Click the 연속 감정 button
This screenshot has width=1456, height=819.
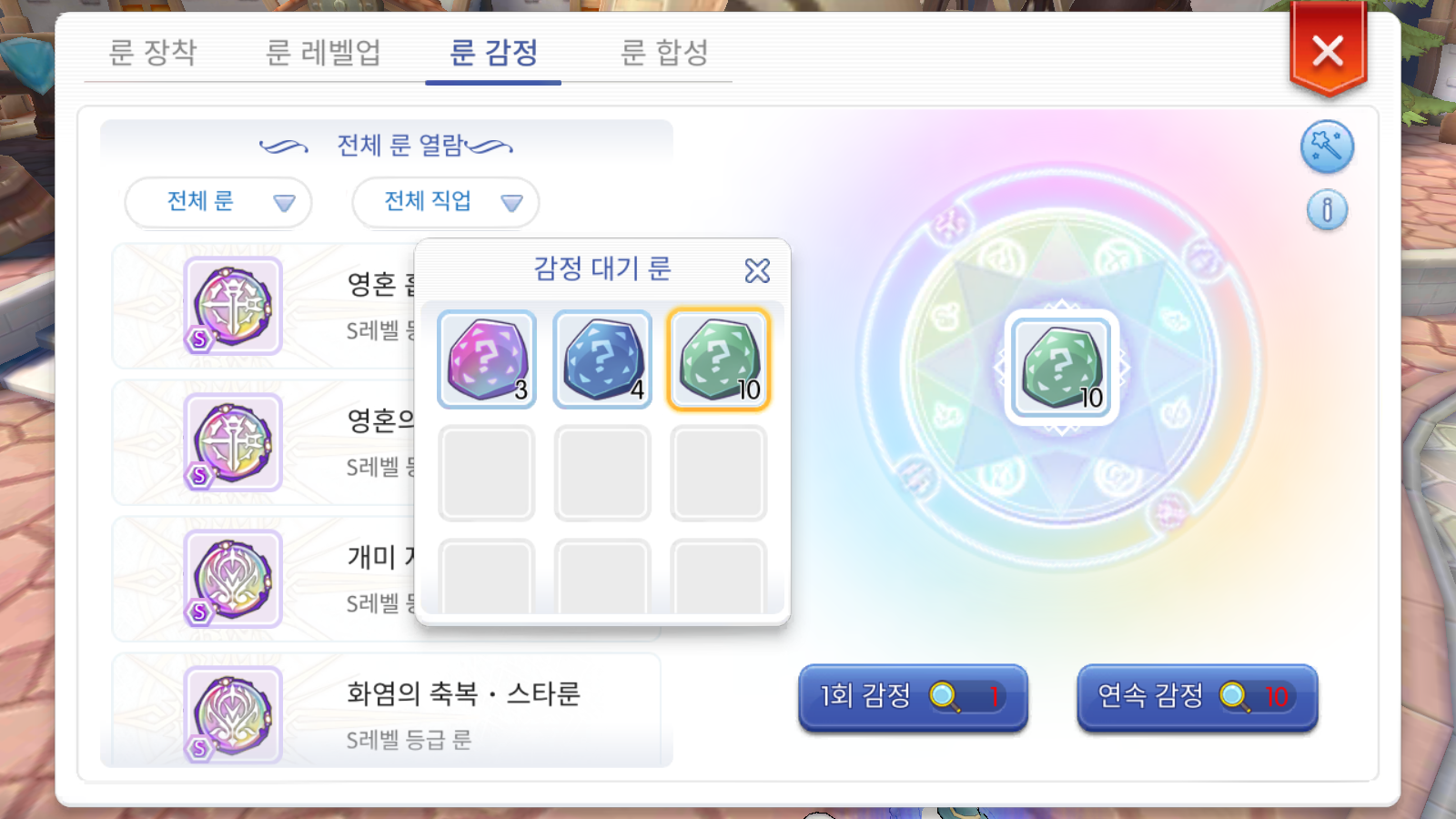pyautogui.click(x=1198, y=697)
